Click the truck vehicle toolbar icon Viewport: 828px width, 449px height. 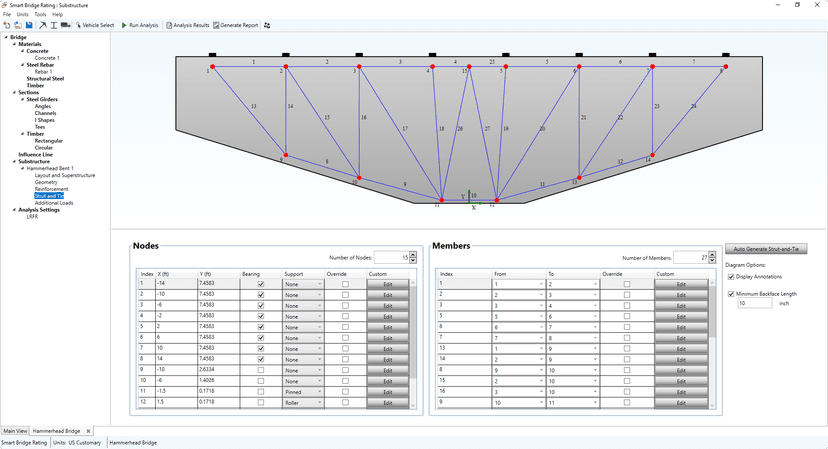pyautogui.click(x=66, y=25)
